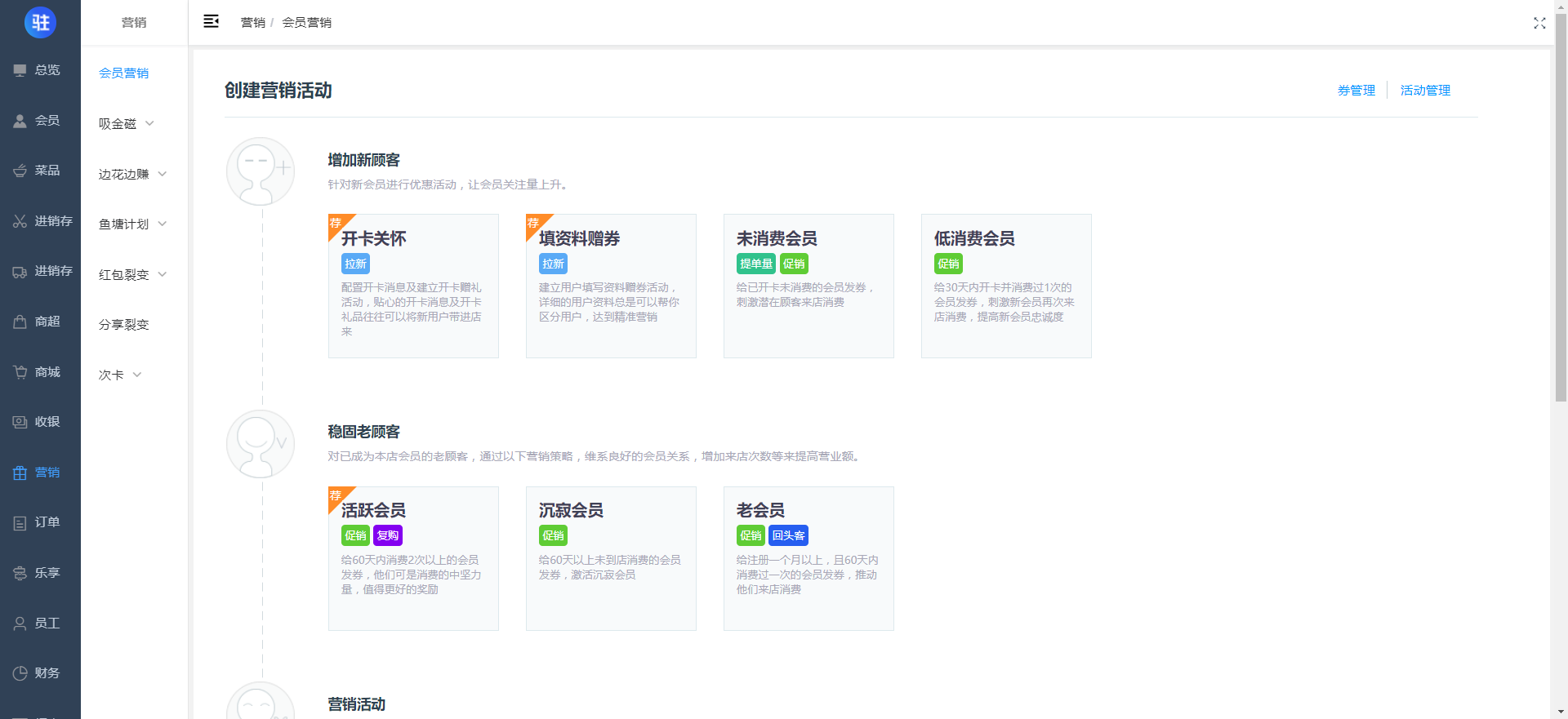
Task: Click the 增加新顾客 avatar circle icon
Action: [261, 171]
